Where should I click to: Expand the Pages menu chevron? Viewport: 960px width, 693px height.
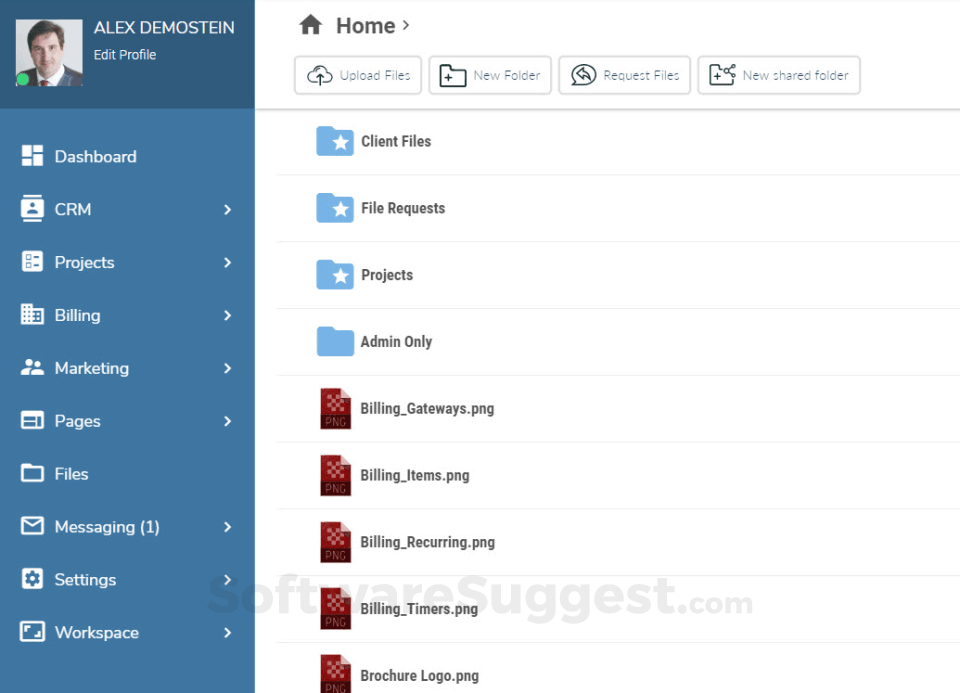227,421
